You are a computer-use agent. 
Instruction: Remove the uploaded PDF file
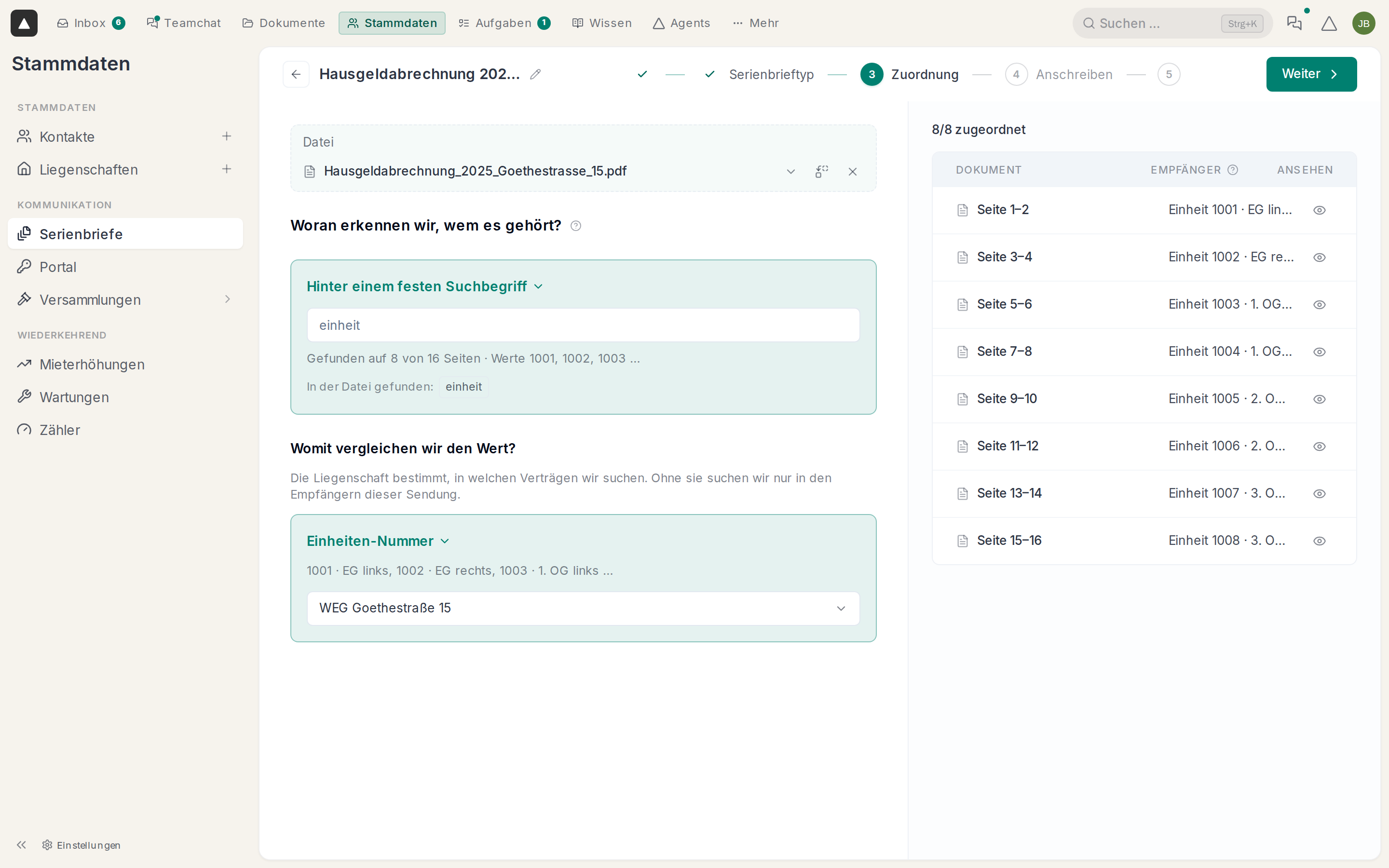[x=852, y=172]
